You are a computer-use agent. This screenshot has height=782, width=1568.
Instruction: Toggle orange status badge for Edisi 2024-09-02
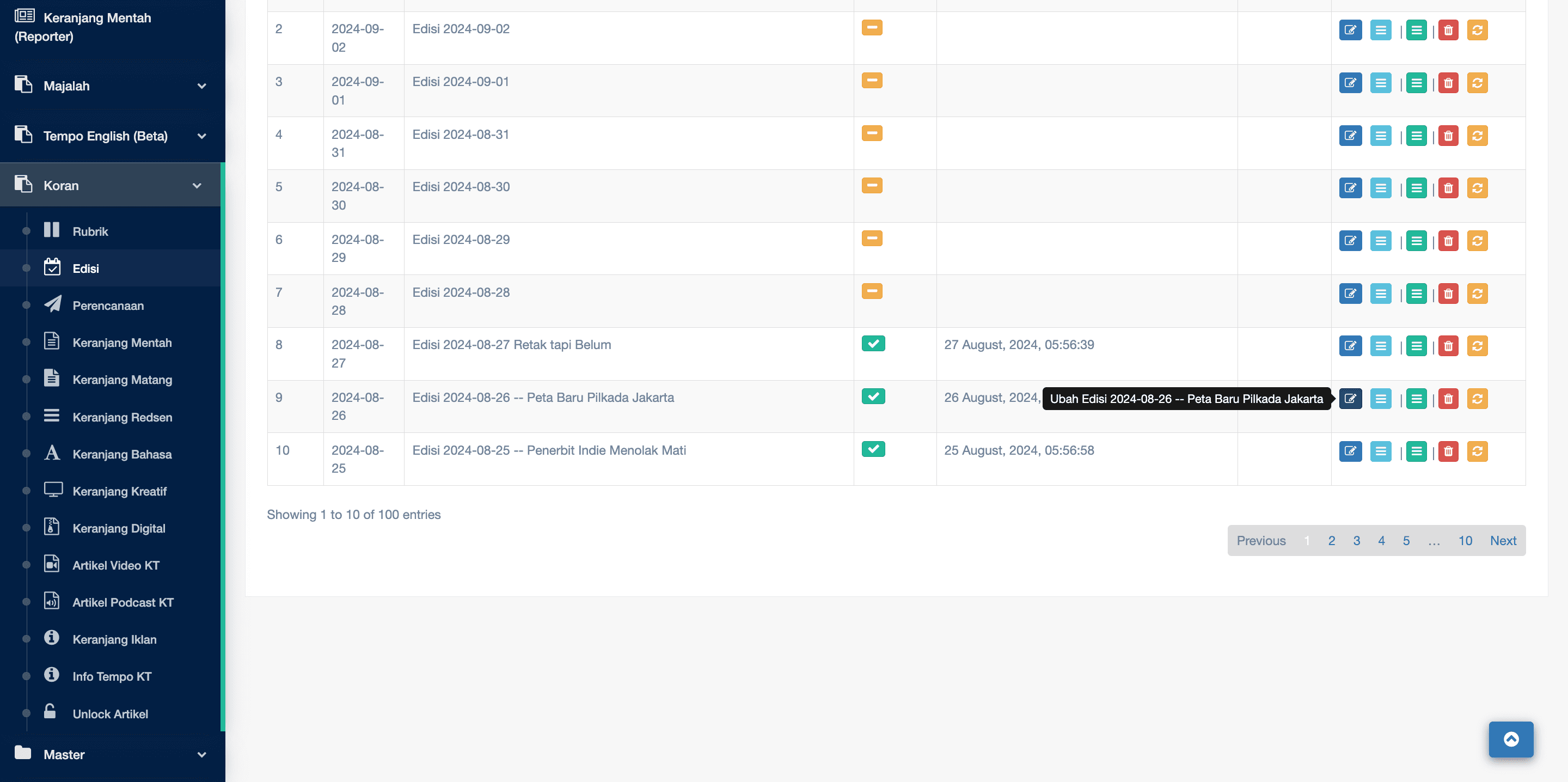[x=872, y=28]
